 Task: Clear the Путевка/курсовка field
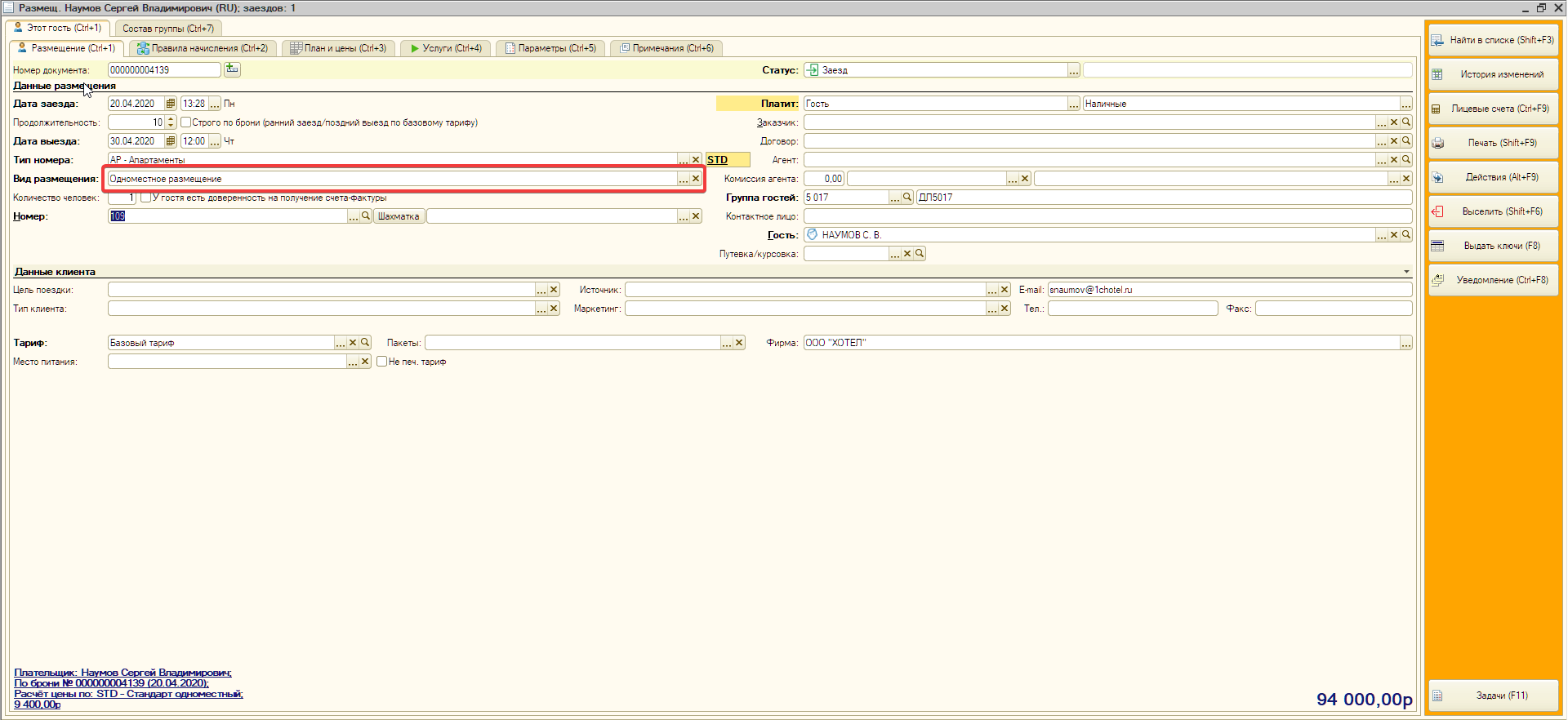907,254
